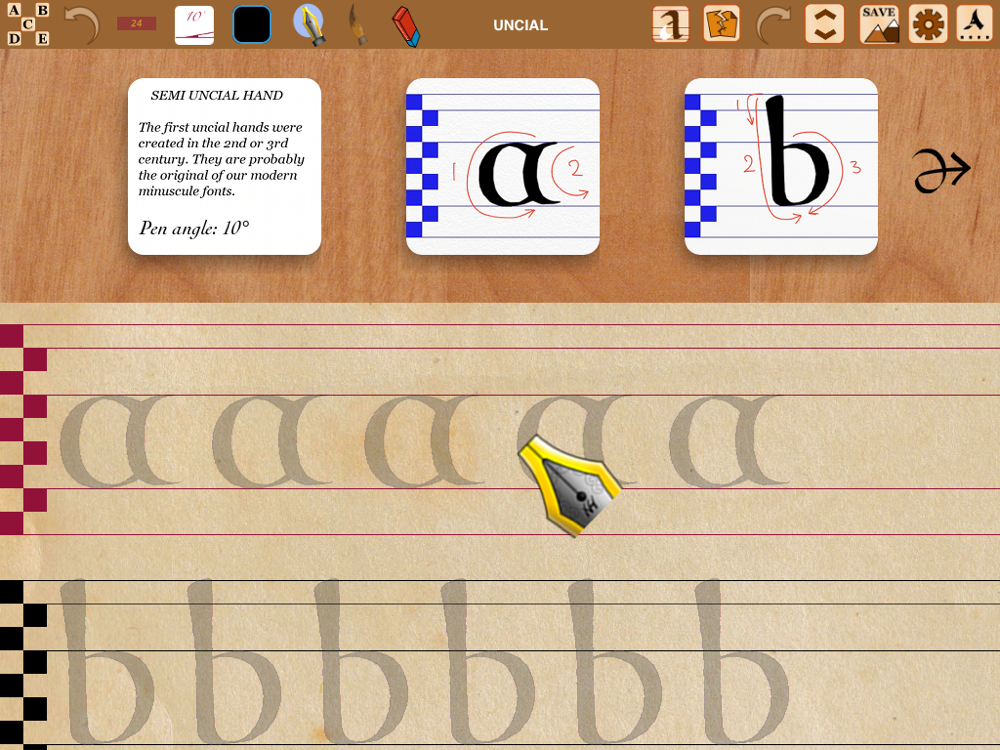Open the letter b stroke guide card

pyautogui.click(x=781, y=166)
